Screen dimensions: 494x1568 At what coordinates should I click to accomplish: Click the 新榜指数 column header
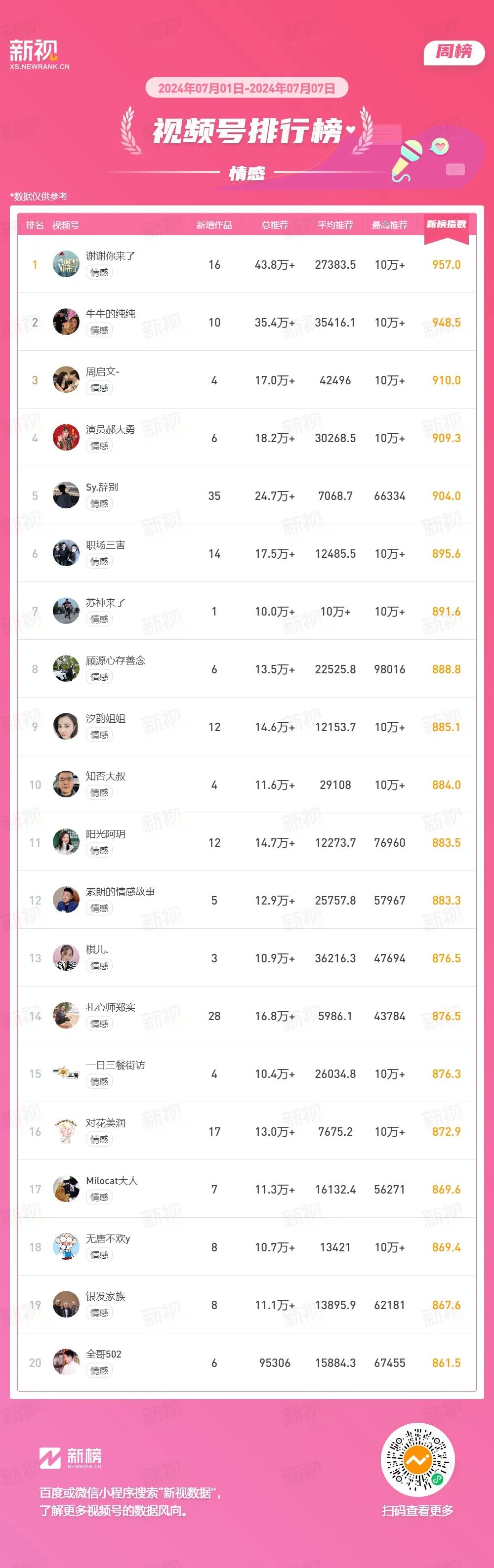[x=446, y=225]
